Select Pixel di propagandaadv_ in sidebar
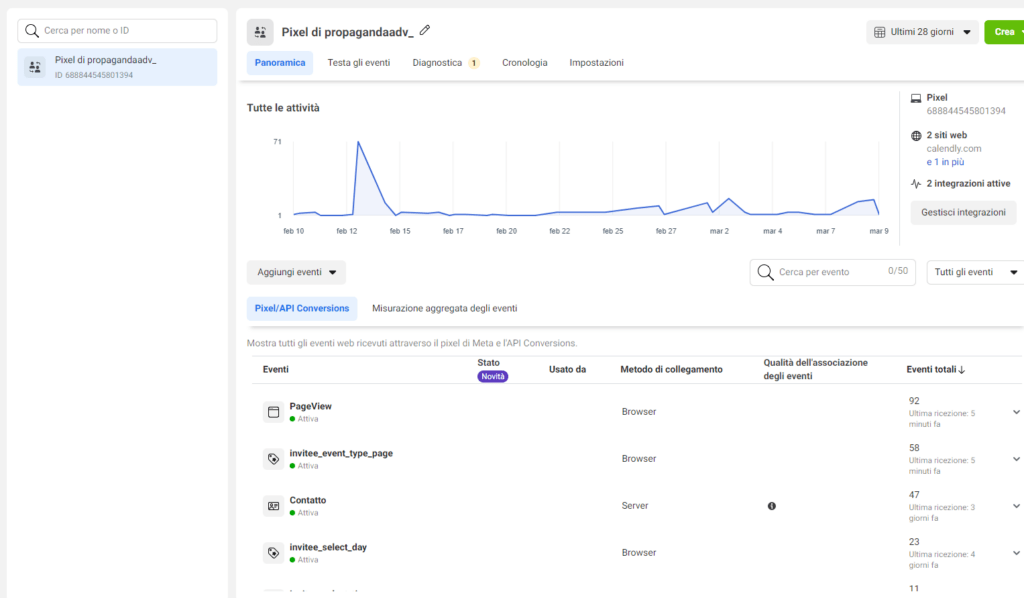The width and height of the screenshot is (1024, 598). click(x=118, y=67)
